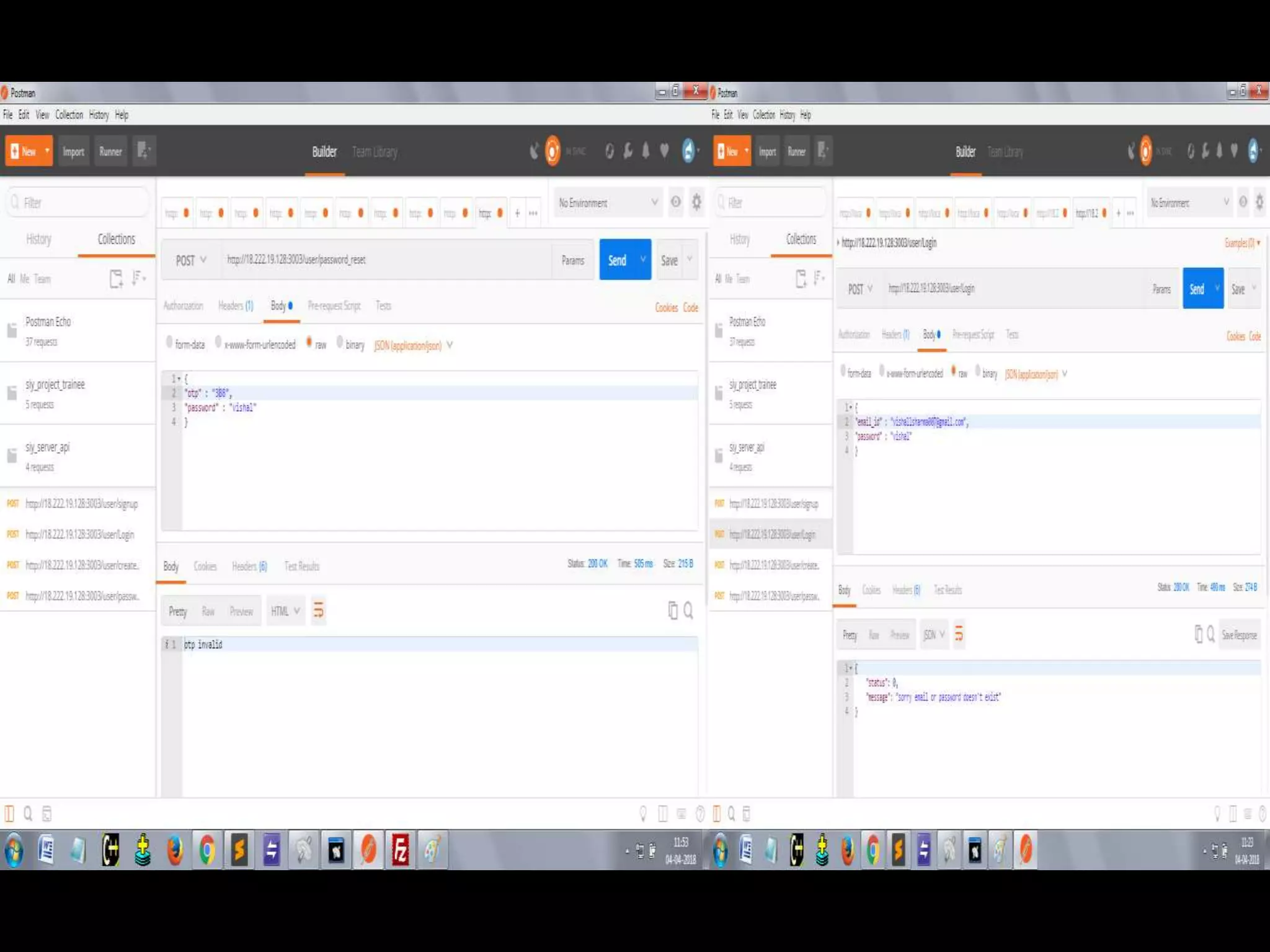Open the Collection menu in left menu bar

pyautogui.click(x=69, y=115)
